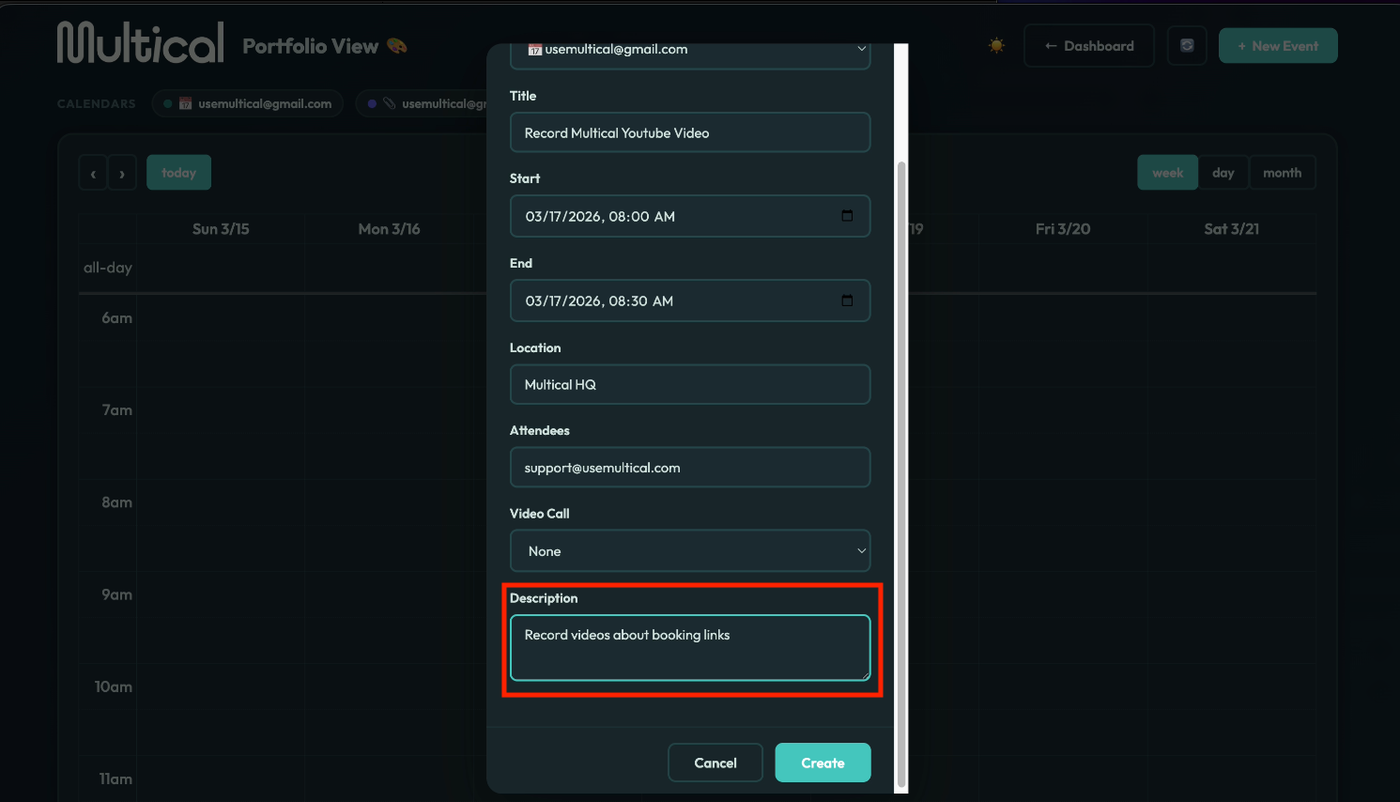
Task: Click the New Event button
Action: pos(1278,46)
